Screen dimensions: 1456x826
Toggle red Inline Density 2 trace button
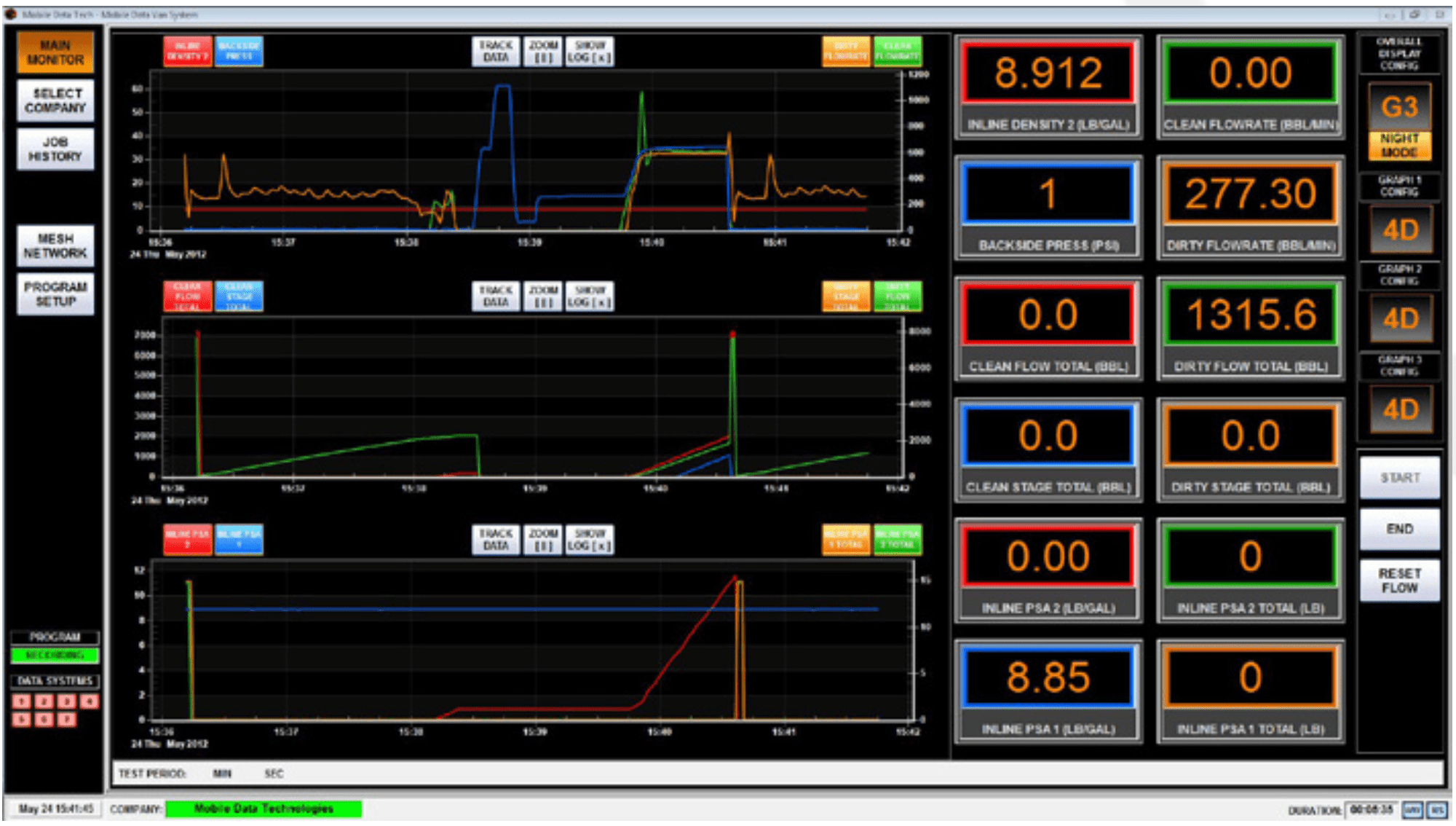point(188,52)
